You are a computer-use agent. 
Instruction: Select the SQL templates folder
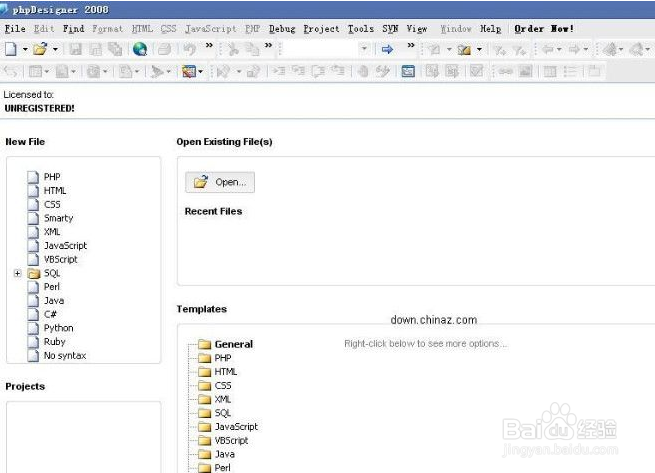point(223,413)
